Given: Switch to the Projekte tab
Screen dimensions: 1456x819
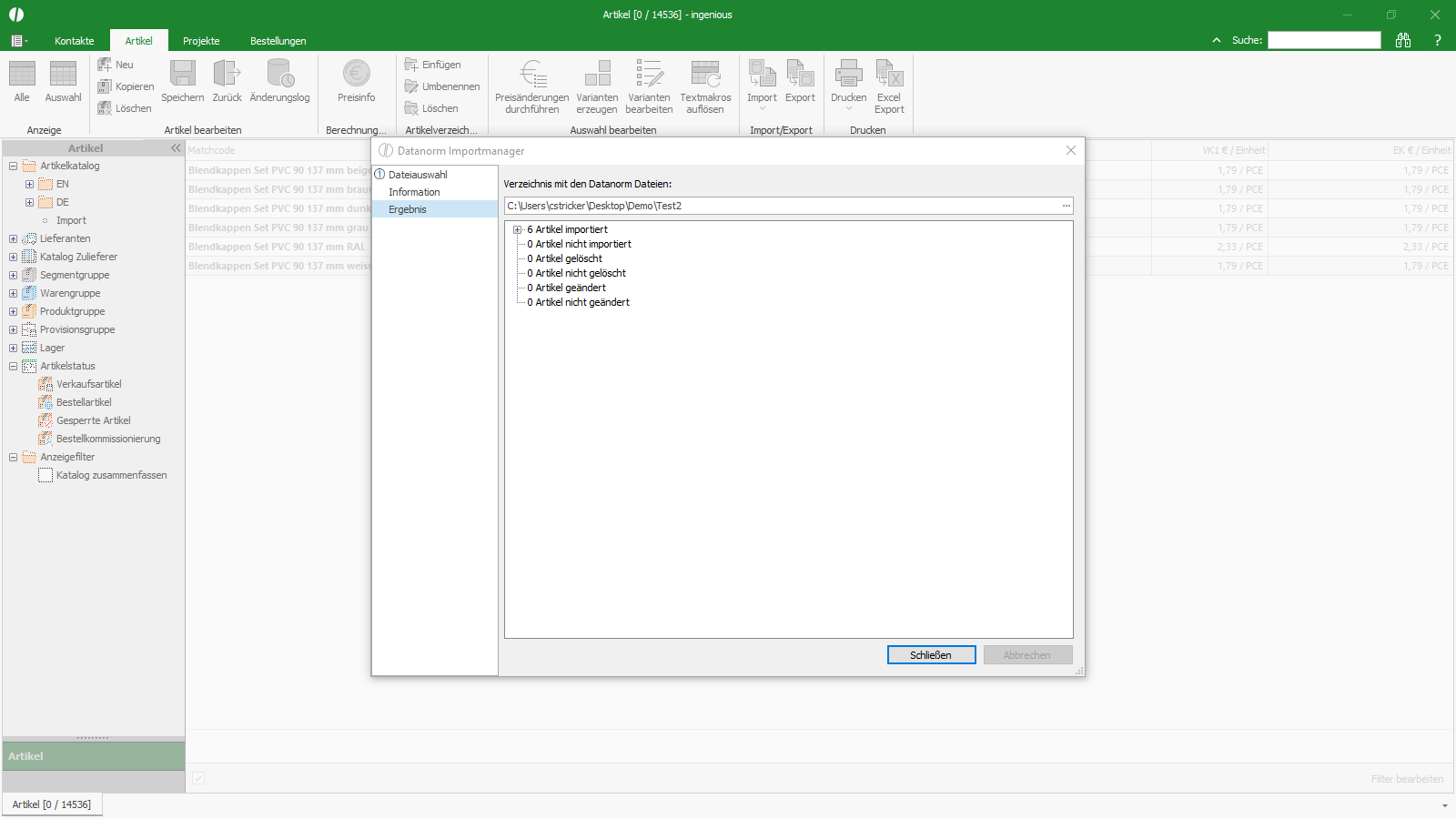Looking at the screenshot, I should pyautogui.click(x=201, y=41).
